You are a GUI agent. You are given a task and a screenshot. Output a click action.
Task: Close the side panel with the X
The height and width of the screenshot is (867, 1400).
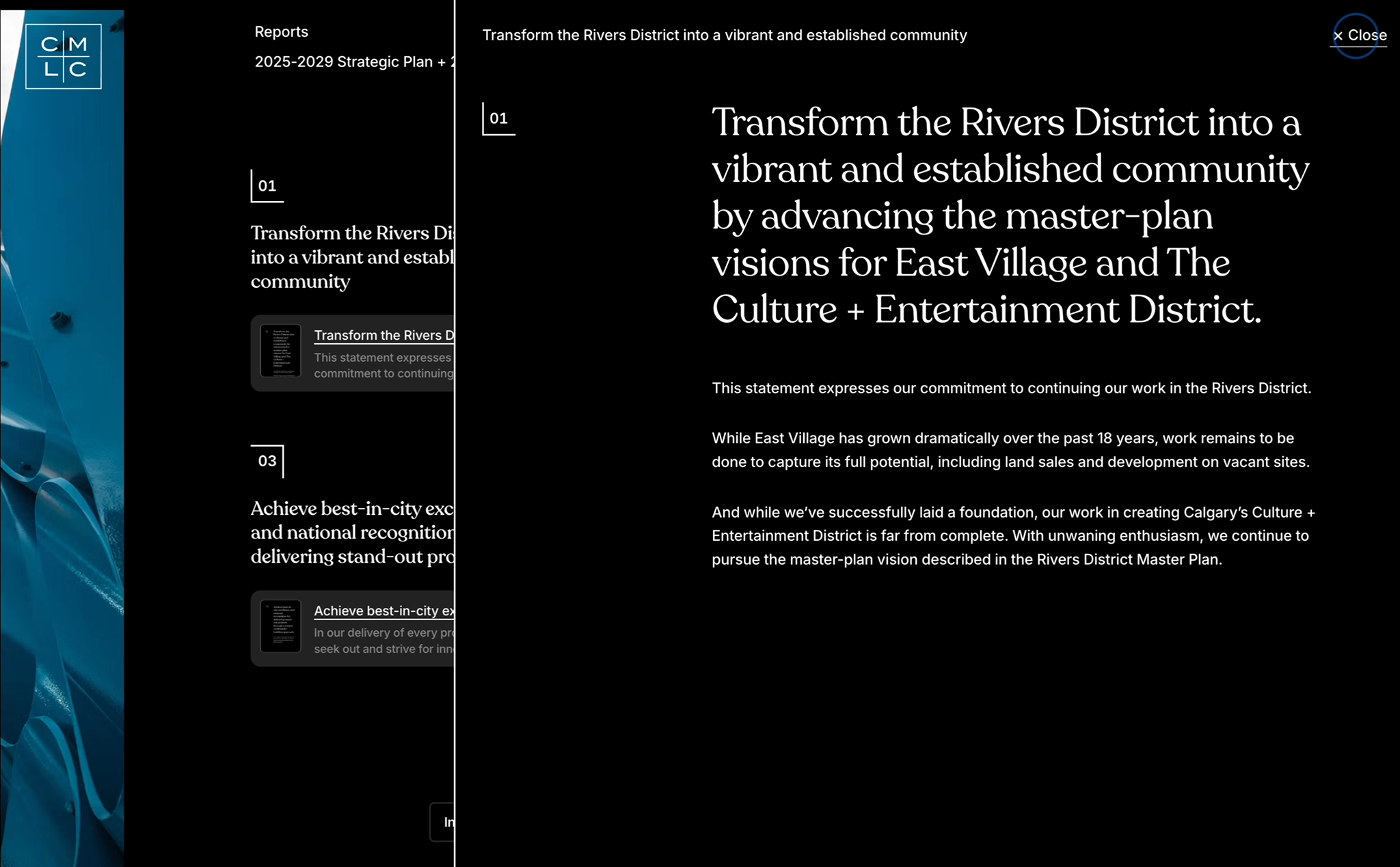tap(1358, 36)
